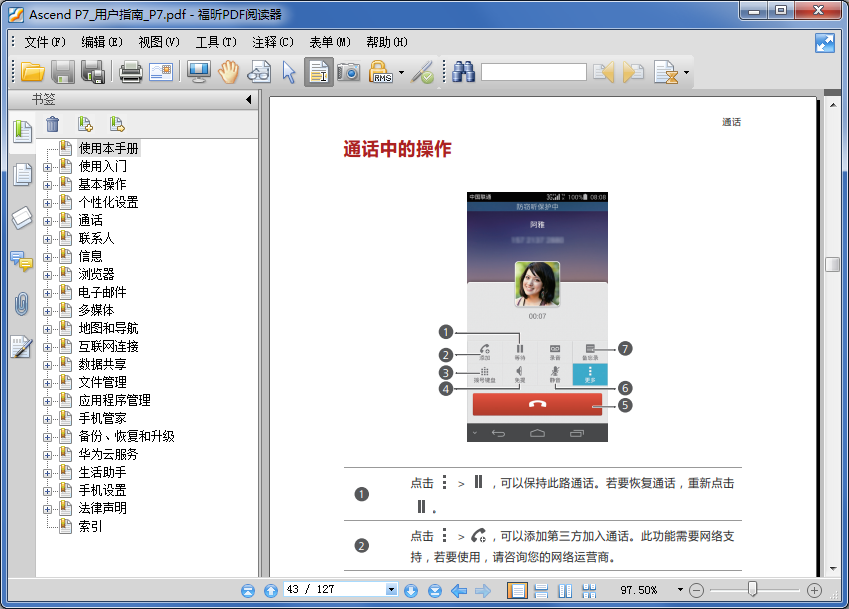This screenshot has height=609, width=849.
Task: Select the Hand tool
Action: coord(228,72)
